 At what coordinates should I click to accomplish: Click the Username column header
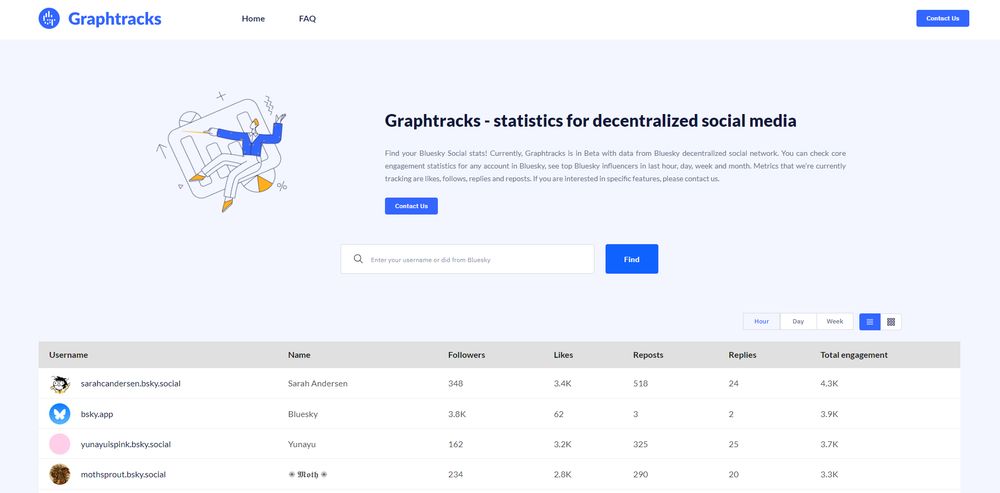(68, 355)
